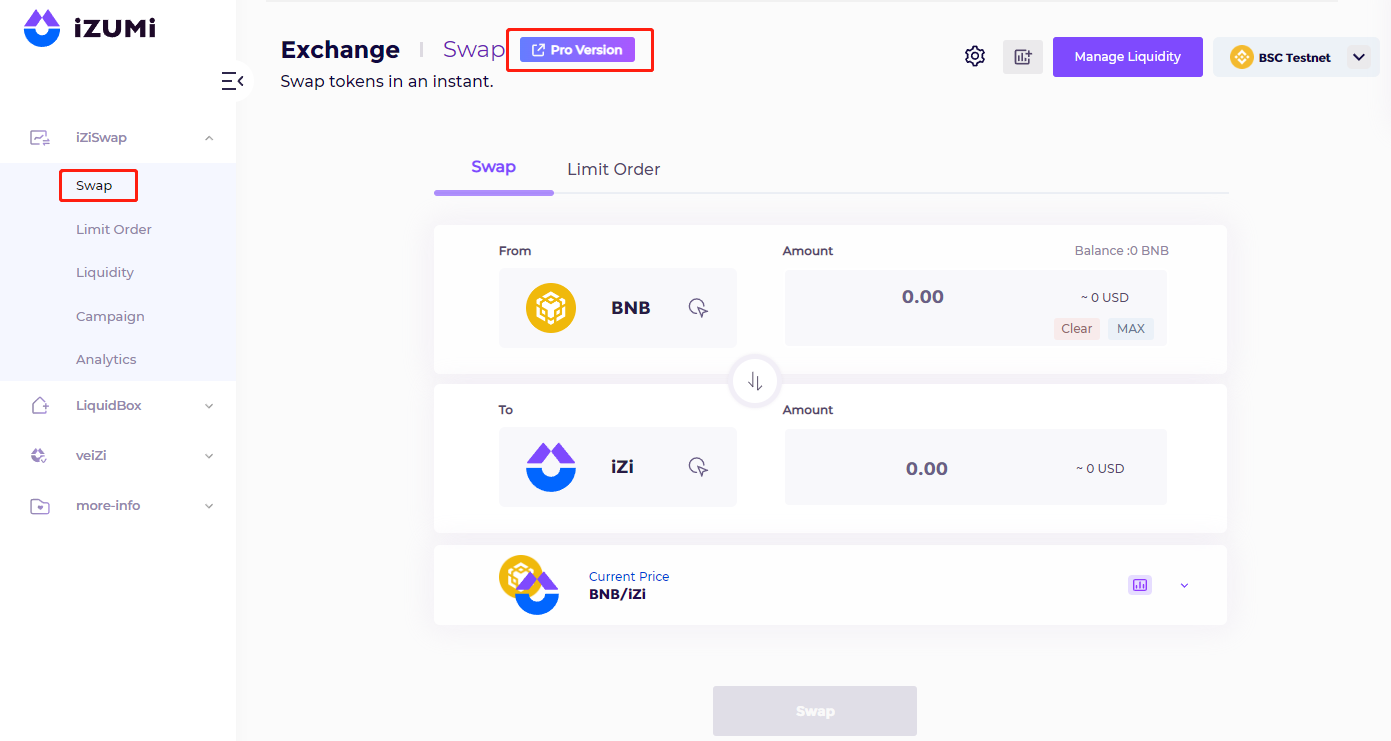Switch to the Limit Order tab
The image size is (1391, 741).
(x=614, y=169)
